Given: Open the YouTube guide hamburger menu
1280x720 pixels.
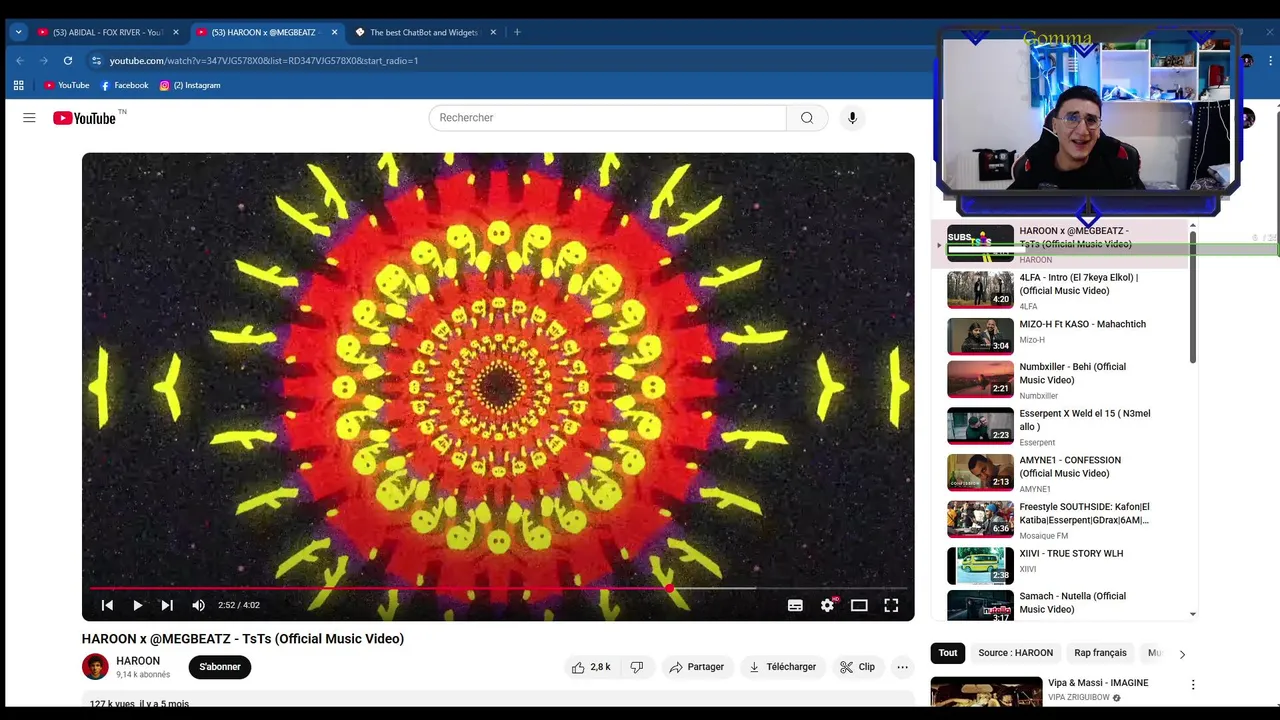Looking at the screenshot, I should click(x=29, y=118).
